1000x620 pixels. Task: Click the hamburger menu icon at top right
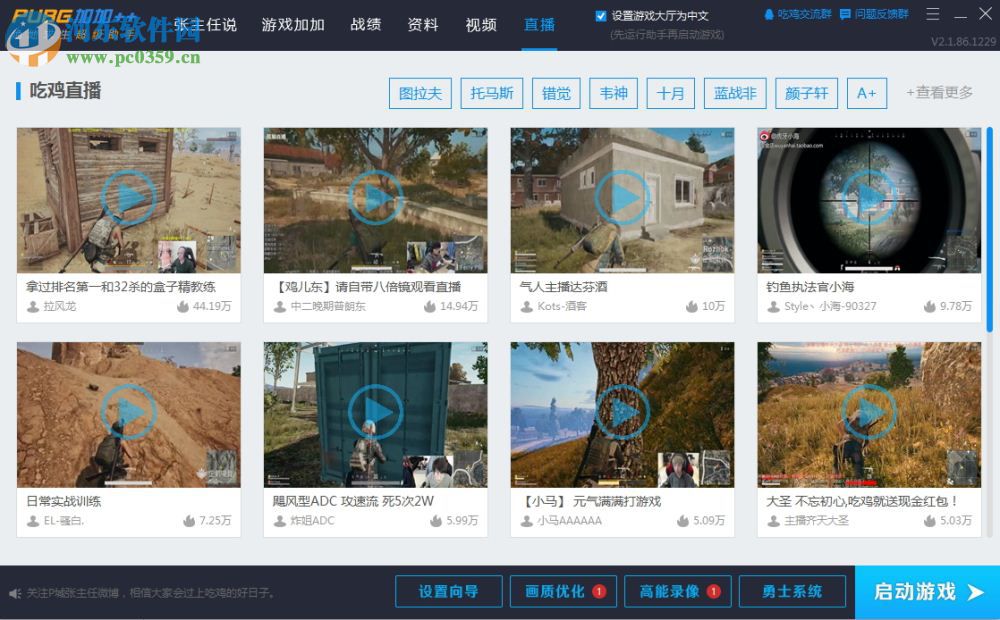(x=932, y=13)
